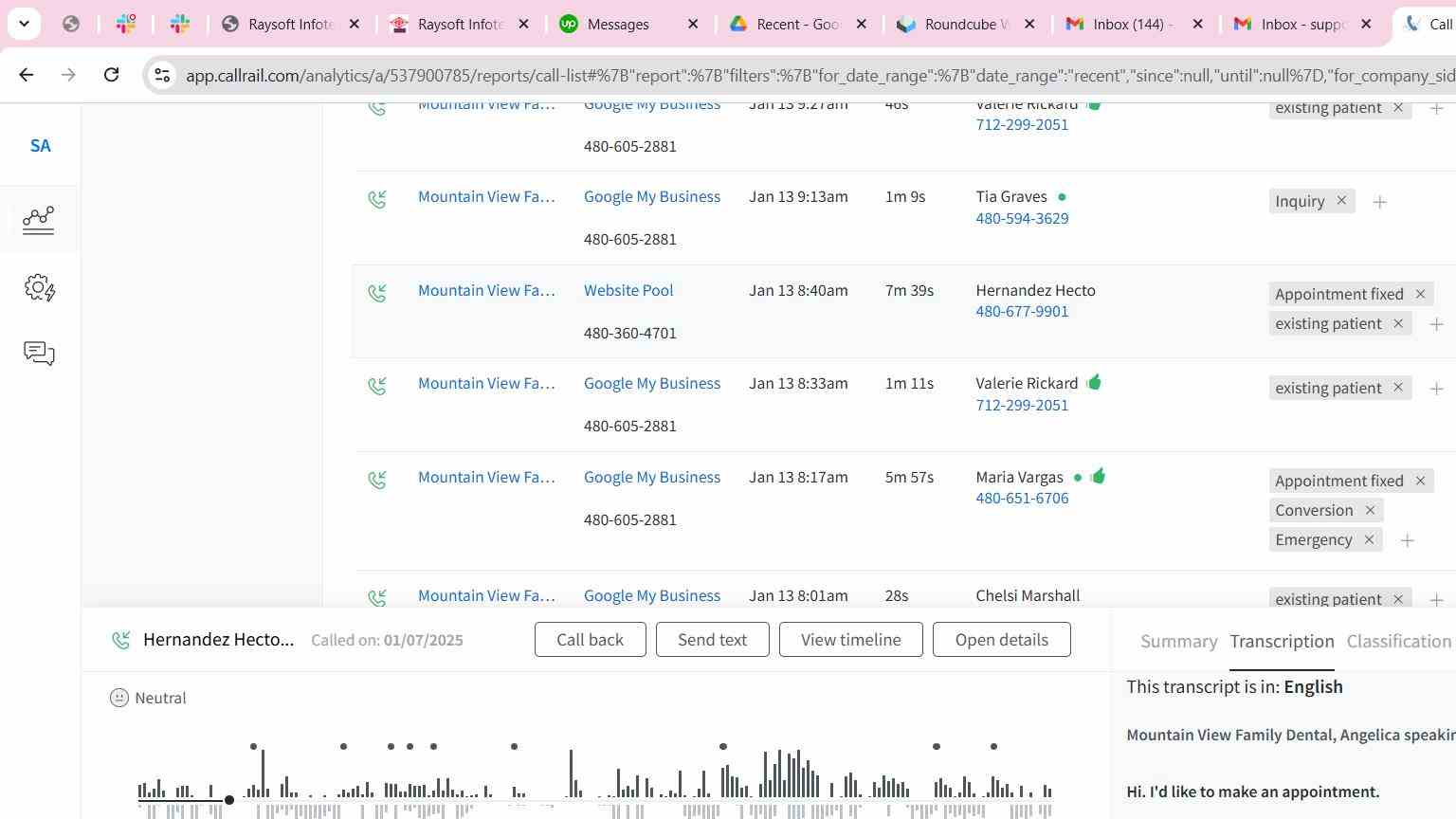This screenshot has height=819, width=1456.
Task: Select tracking number 480-360-4701
Action: pos(630,333)
